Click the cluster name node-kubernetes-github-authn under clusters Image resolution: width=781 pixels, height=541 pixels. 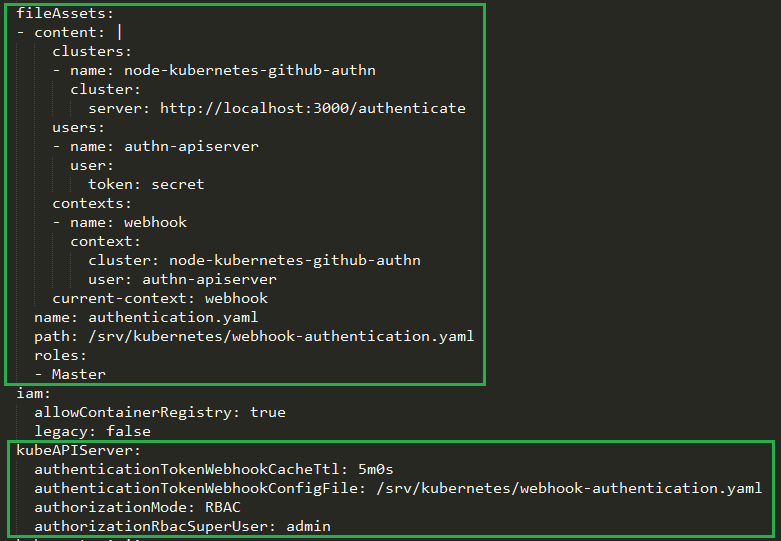point(251,70)
